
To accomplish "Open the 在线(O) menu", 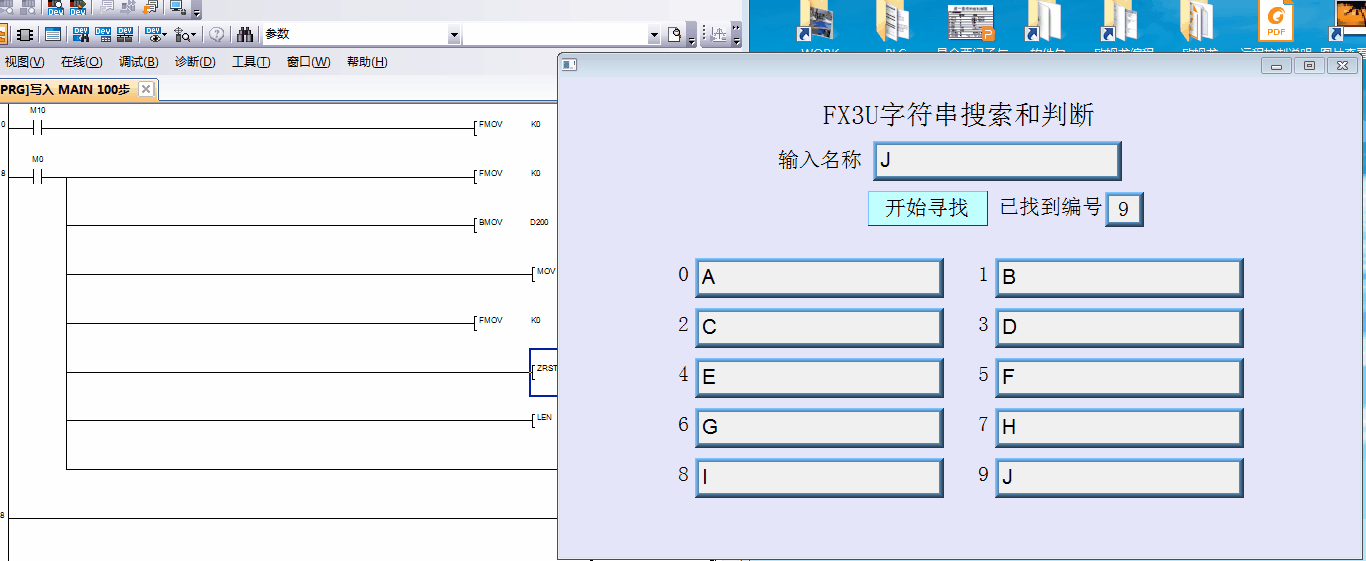I will coord(81,62).
